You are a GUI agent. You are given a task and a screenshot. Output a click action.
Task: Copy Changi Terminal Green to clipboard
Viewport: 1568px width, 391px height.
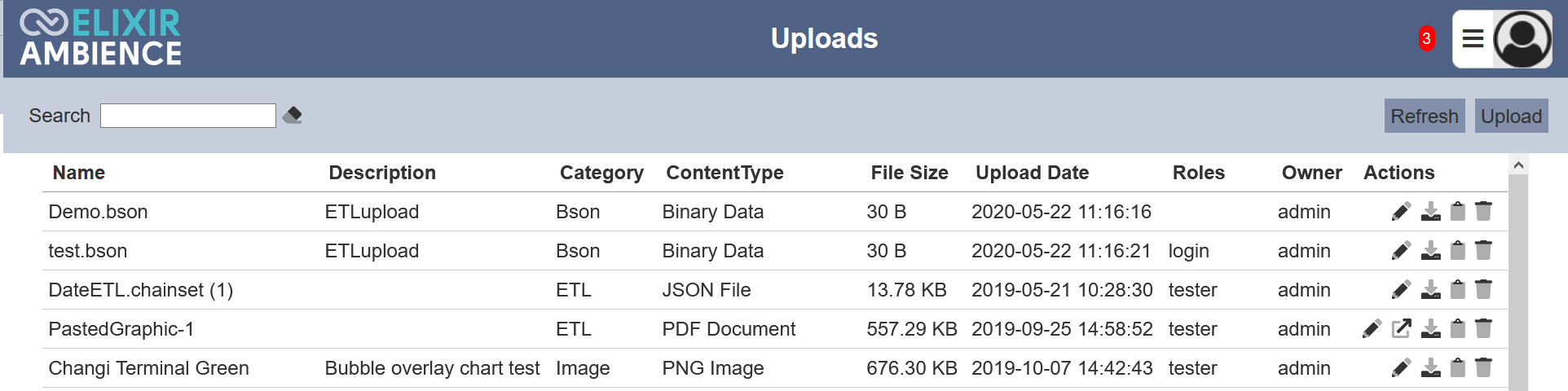[x=1458, y=368]
